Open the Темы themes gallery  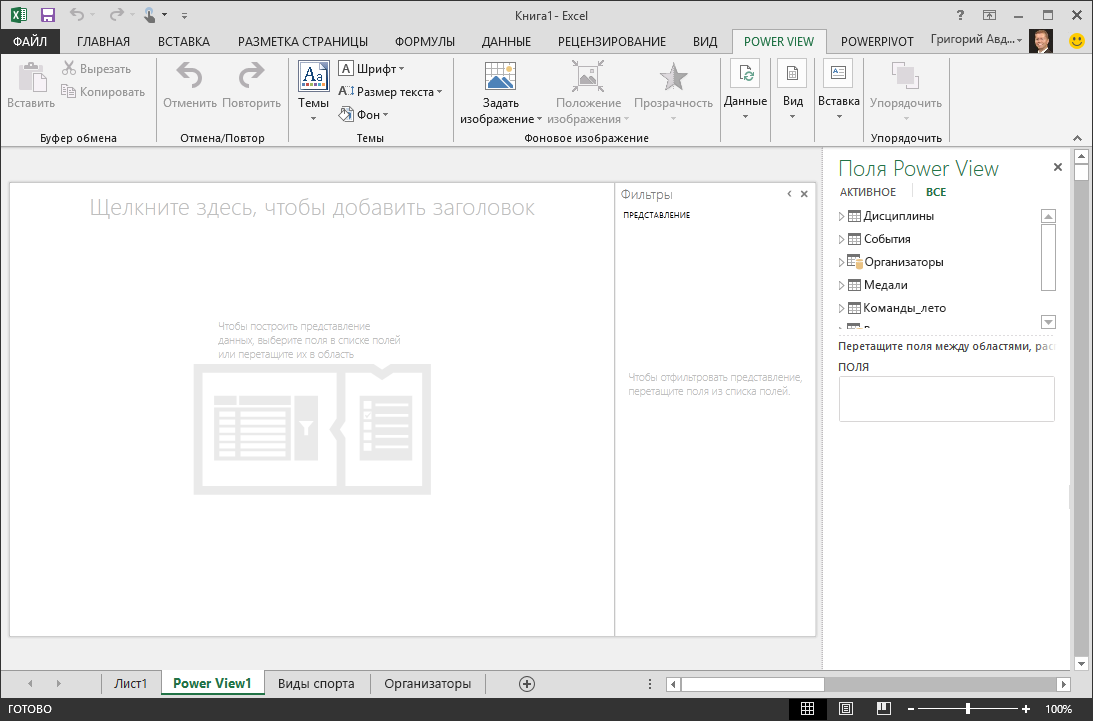(314, 91)
